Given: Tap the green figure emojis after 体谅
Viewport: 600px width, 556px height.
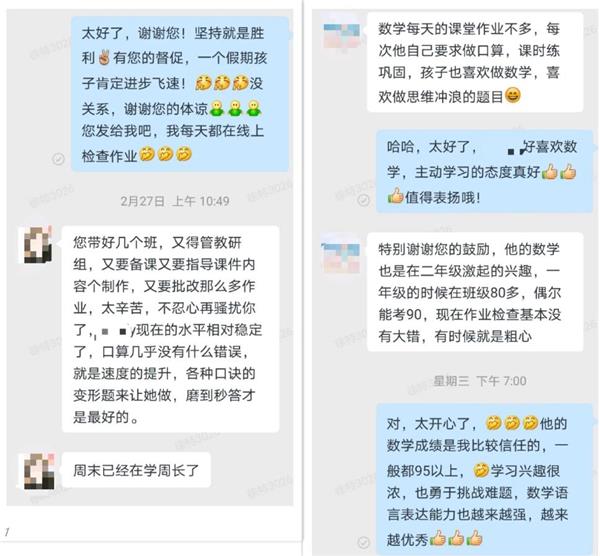Looking at the screenshot, I should [235, 108].
